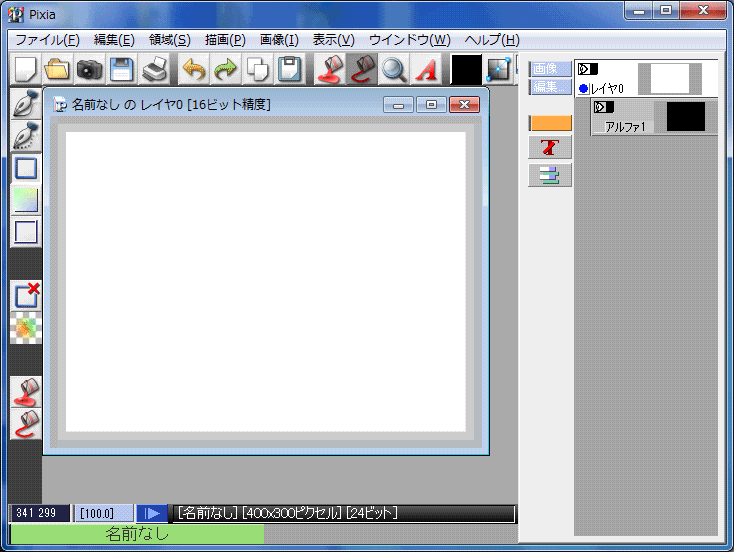The width and height of the screenshot is (734, 552).
Task: Open the 領域(S) menu
Action: click(x=169, y=40)
